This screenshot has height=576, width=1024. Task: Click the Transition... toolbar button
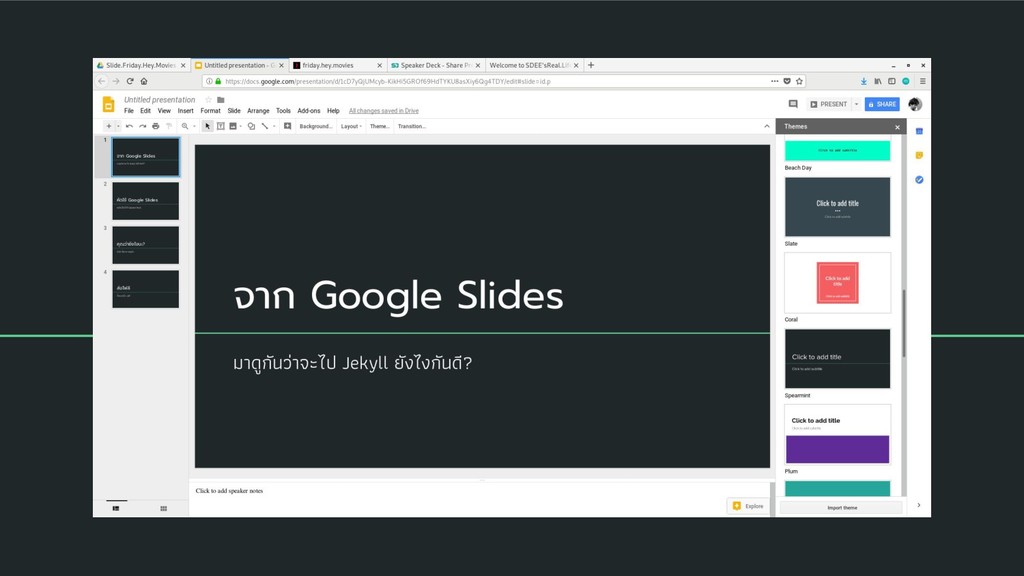[x=411, y=126]
